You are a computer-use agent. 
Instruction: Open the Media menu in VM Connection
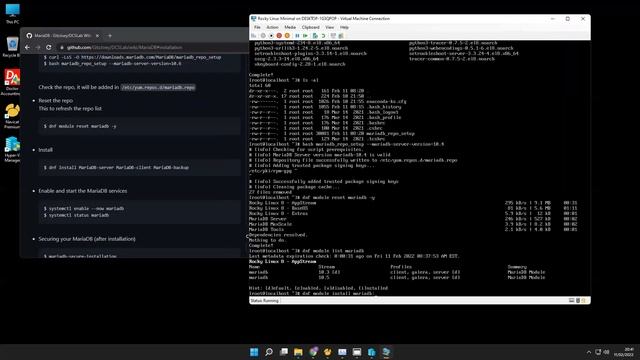click(290, 27)
